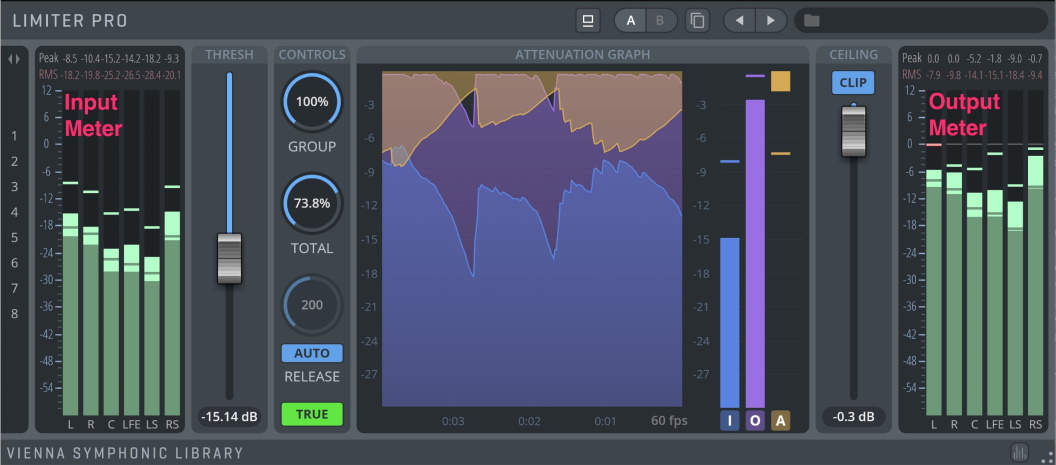Viewport: 1056px width, 465px height.
Task: Toggle the O output graph button
Action: (755, 421)
